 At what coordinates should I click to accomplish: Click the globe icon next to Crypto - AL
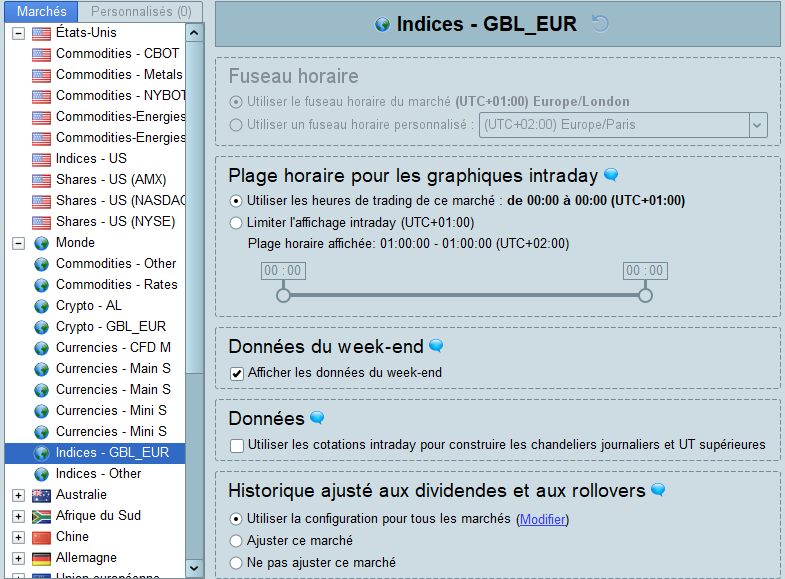[41, 306]
